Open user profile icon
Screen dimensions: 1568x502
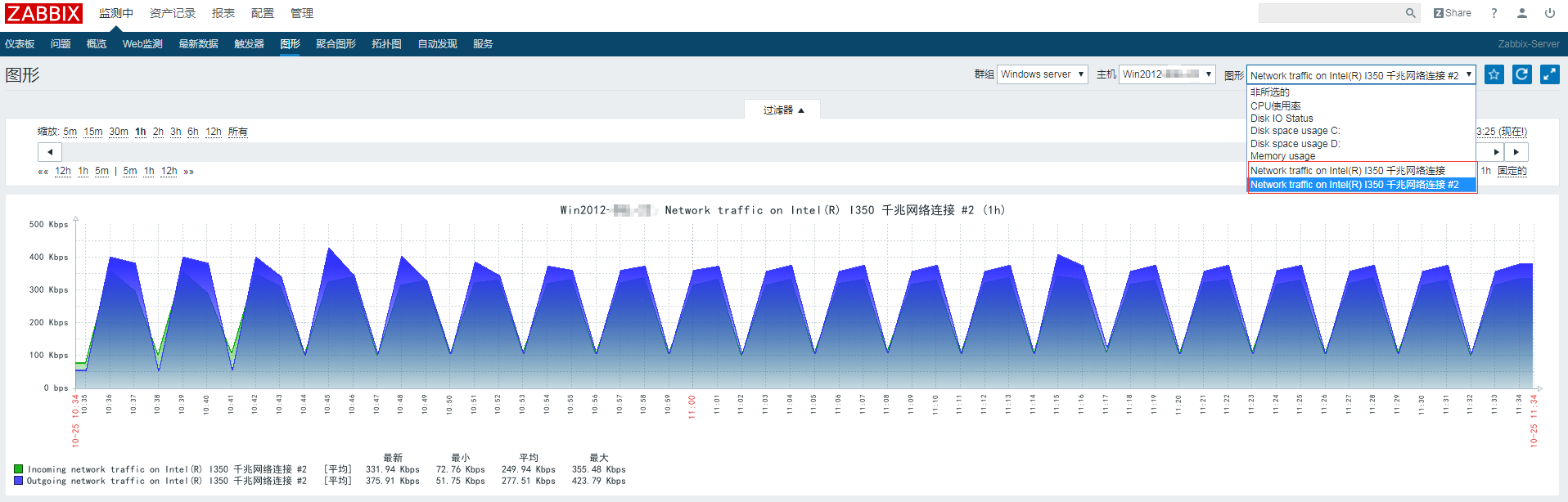click(1521, 13)
